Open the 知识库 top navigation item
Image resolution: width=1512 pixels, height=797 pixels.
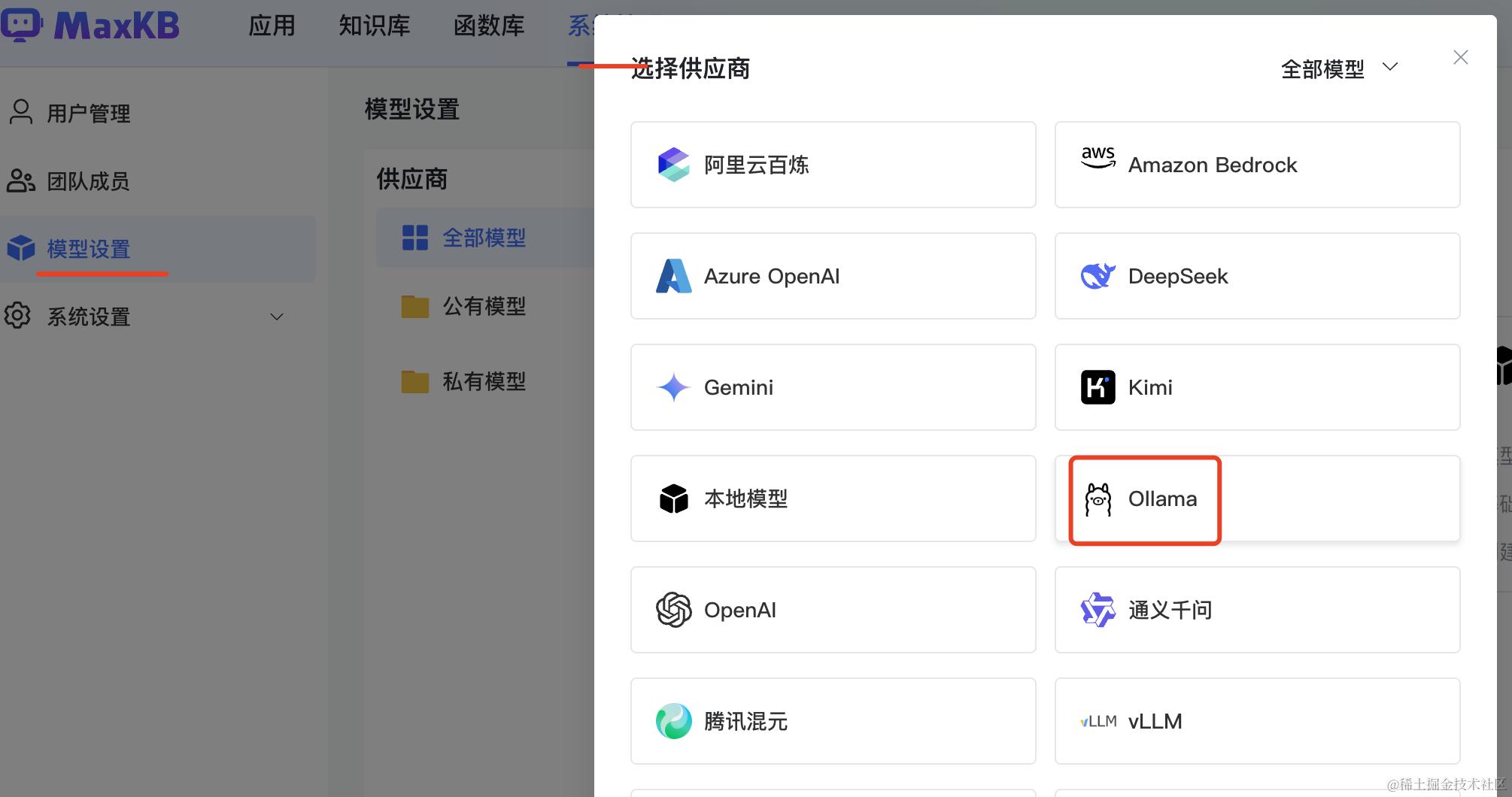coord(374,26)
